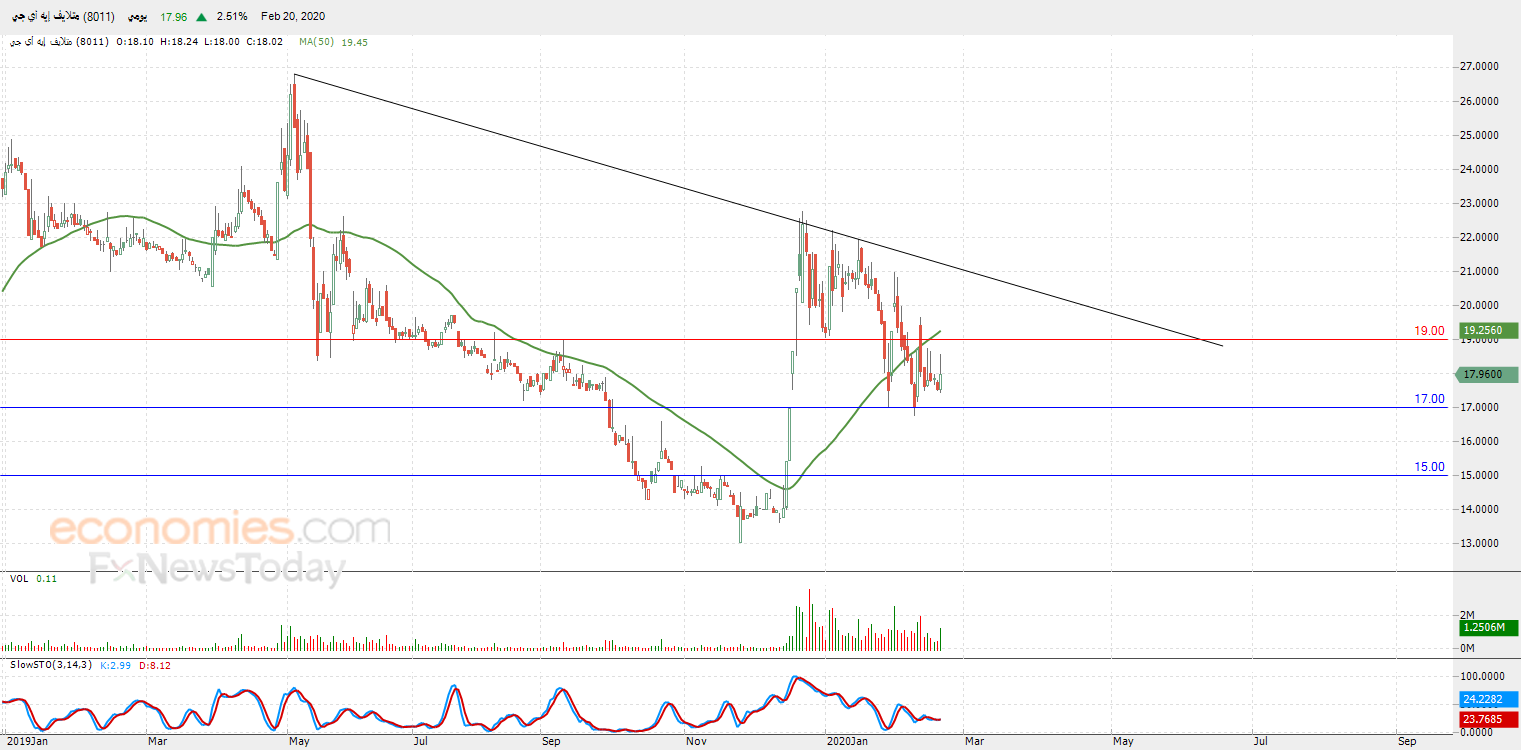Click the Feb 20, 2020 date label
The image size is (1521, 750).
coord(292,17)
